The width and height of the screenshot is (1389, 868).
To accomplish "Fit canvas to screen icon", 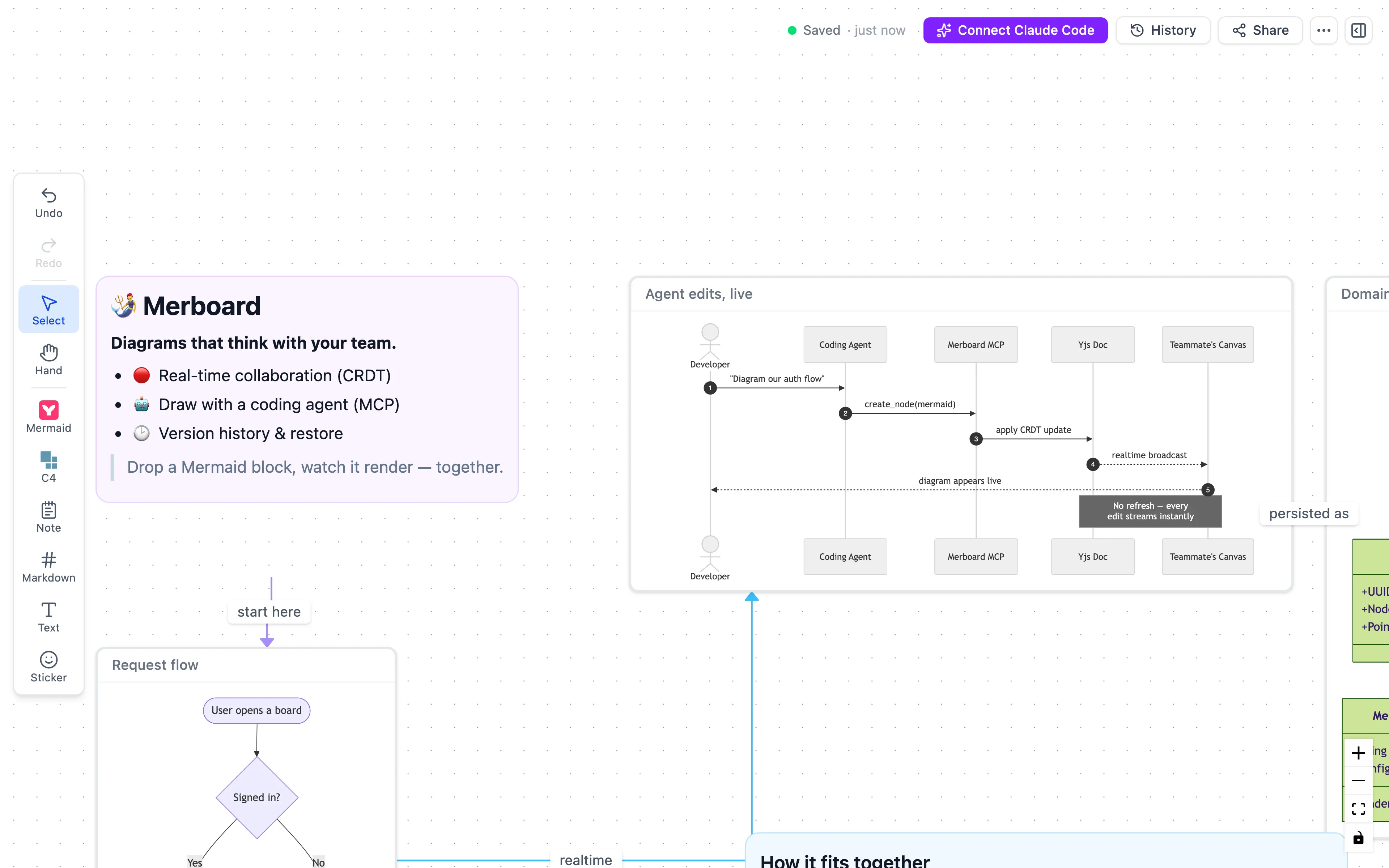I will pos(1358,809).
